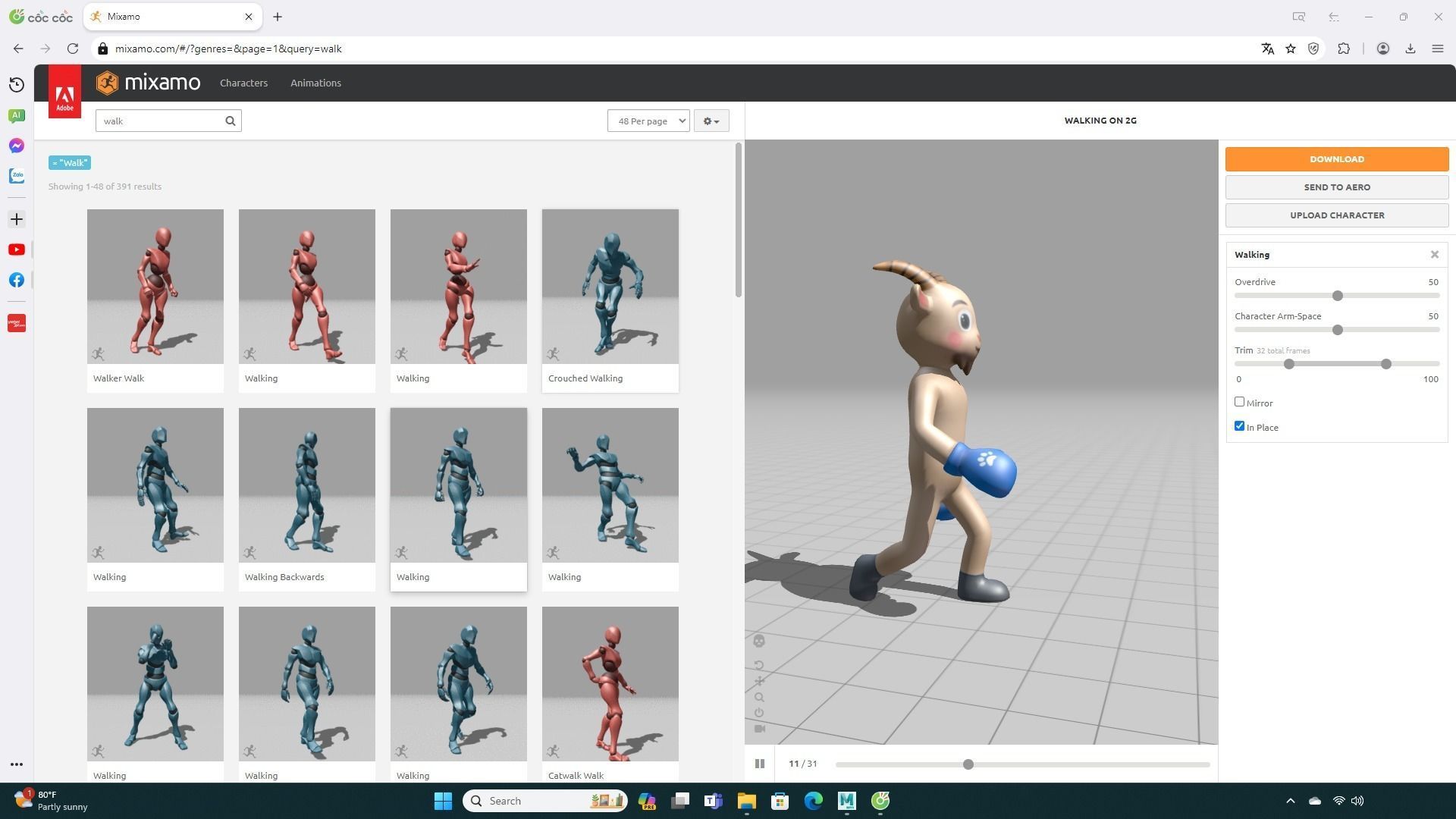Open the Windows Start menu
The image size is (1456, 819).
point(443,801)
